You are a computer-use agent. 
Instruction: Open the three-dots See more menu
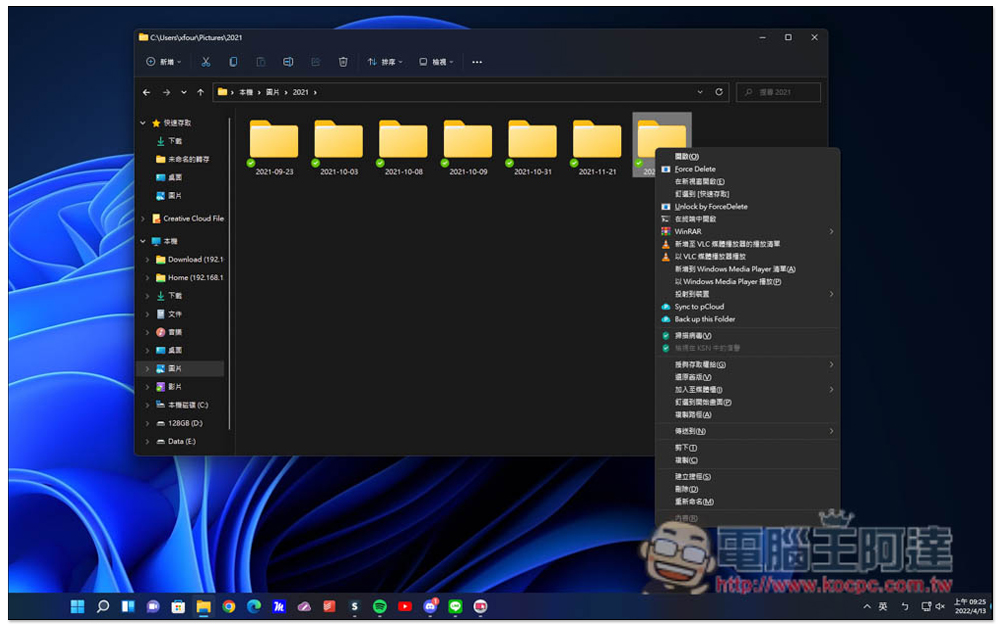477,62
